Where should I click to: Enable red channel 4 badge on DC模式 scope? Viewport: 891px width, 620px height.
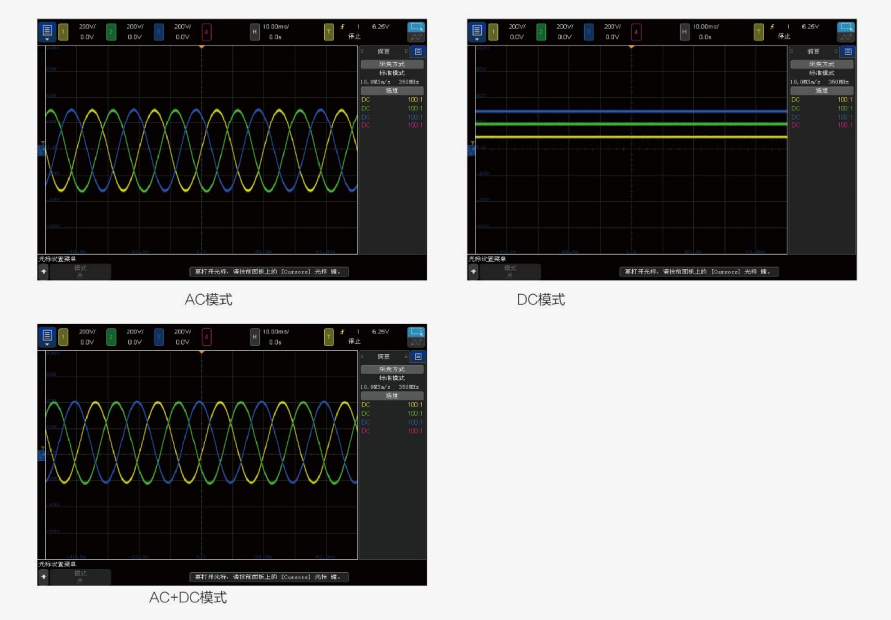(x=636, y=32)
